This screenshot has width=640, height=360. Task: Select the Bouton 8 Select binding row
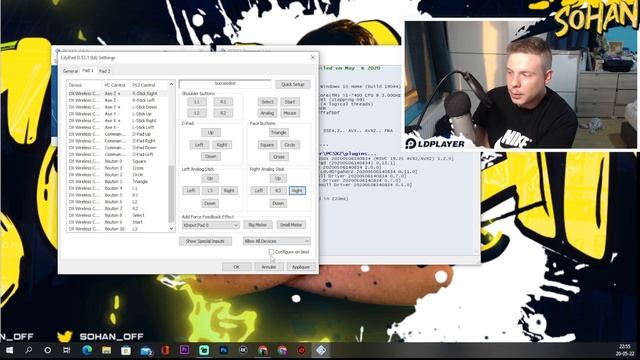point(118,215)
